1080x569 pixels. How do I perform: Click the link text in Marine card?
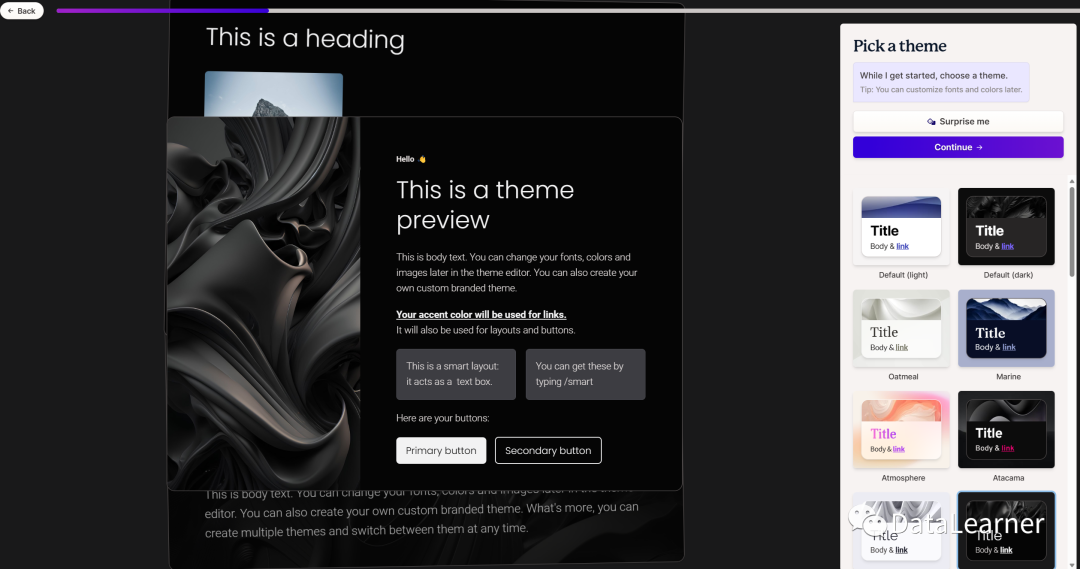[1009, 347]
